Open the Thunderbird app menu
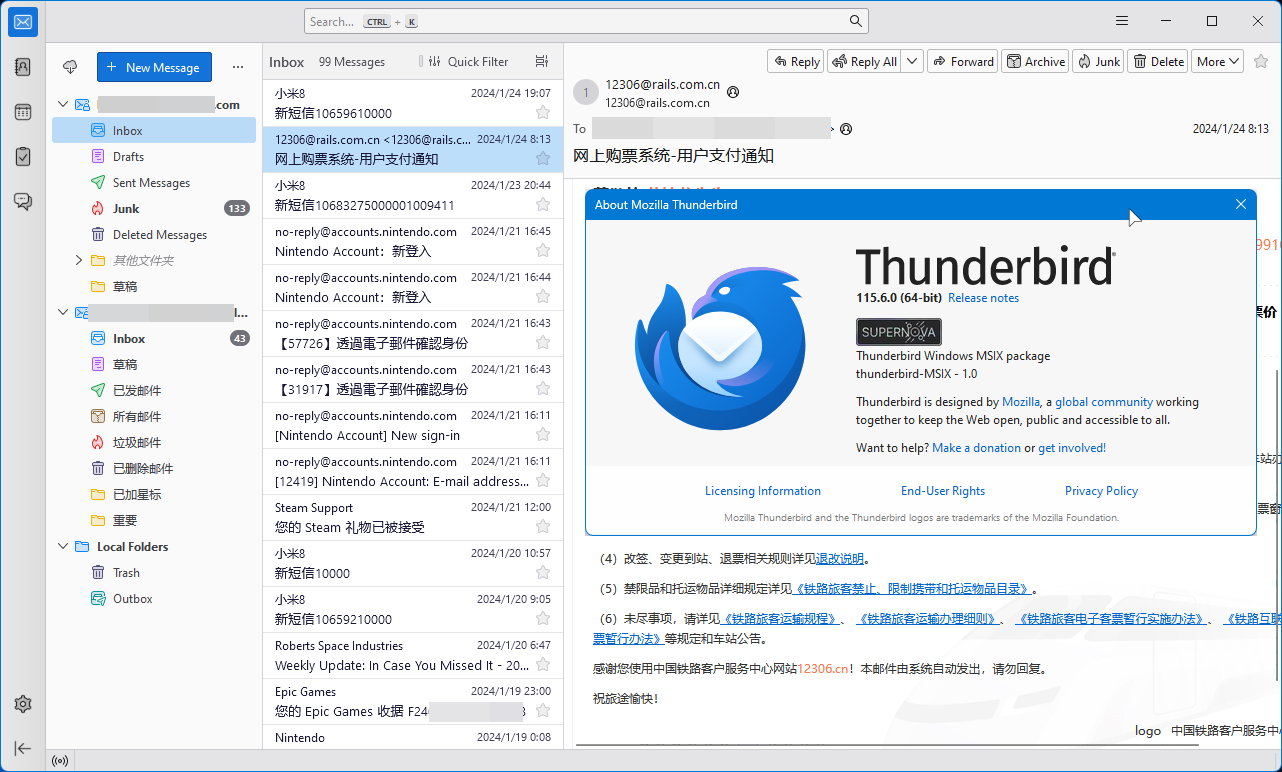The image size is (1282, 772). click(x=1122, y=21)
